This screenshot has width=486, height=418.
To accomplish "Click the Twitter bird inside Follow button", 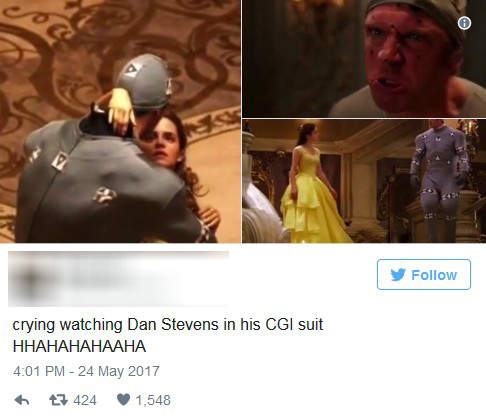I will (398, 275).
